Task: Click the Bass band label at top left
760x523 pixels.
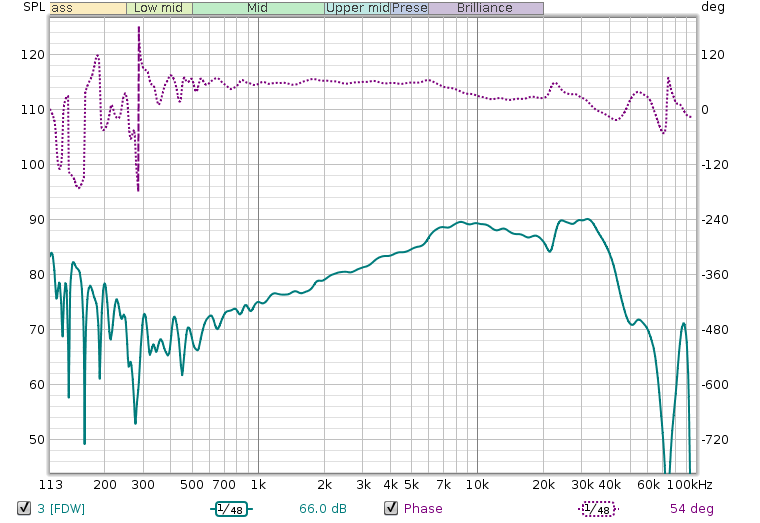Action: click(88, 8)
